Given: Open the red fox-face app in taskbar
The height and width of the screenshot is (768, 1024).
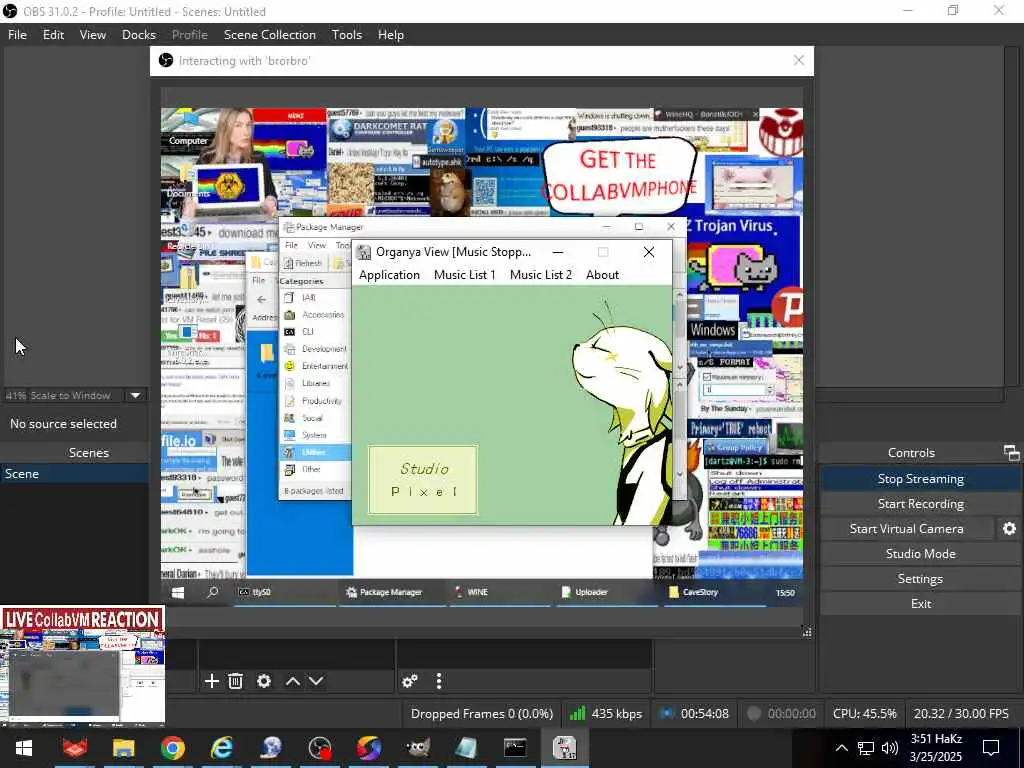Looking at the screenshot, I should point(75,748).
